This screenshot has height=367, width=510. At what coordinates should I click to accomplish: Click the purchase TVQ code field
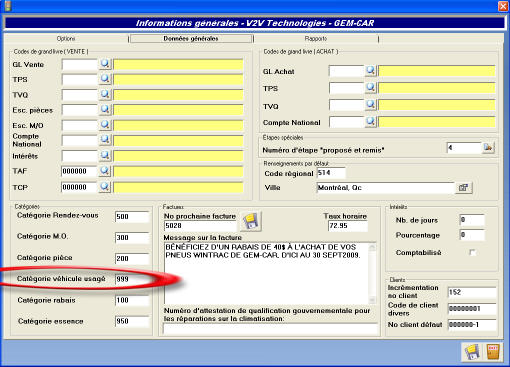tap(346, 105)
